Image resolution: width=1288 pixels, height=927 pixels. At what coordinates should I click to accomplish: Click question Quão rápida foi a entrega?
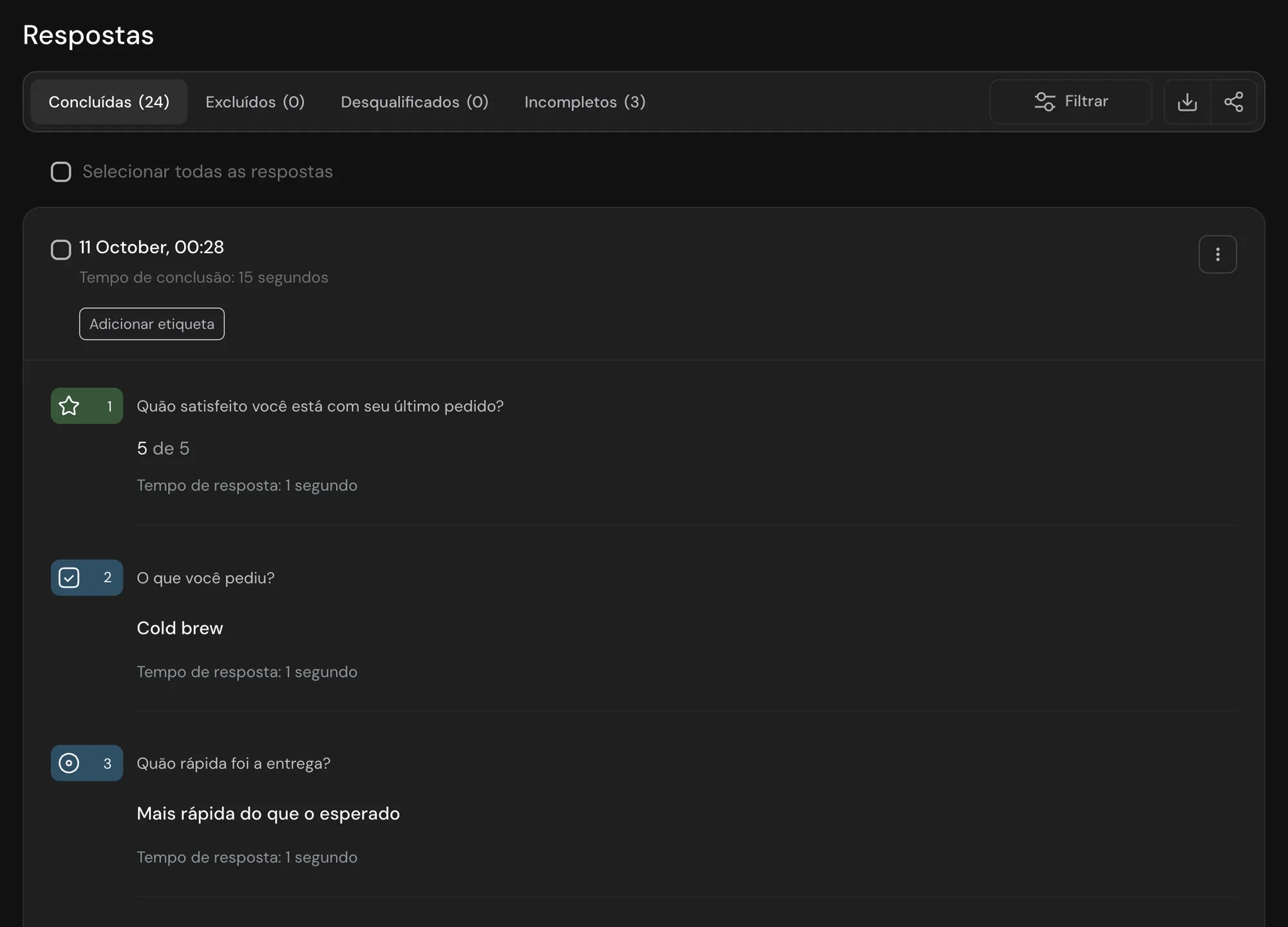tap(233, 764)
